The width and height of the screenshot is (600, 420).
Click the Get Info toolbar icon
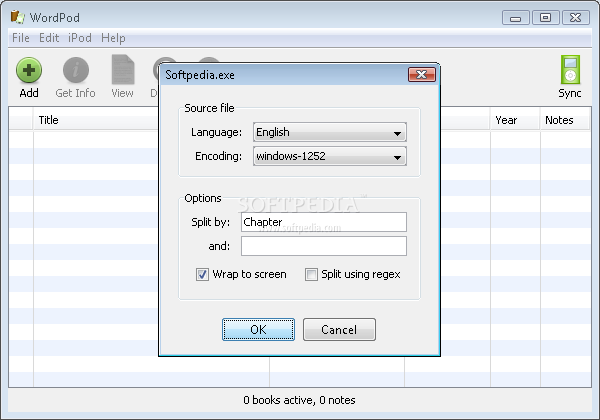point(75,72)
